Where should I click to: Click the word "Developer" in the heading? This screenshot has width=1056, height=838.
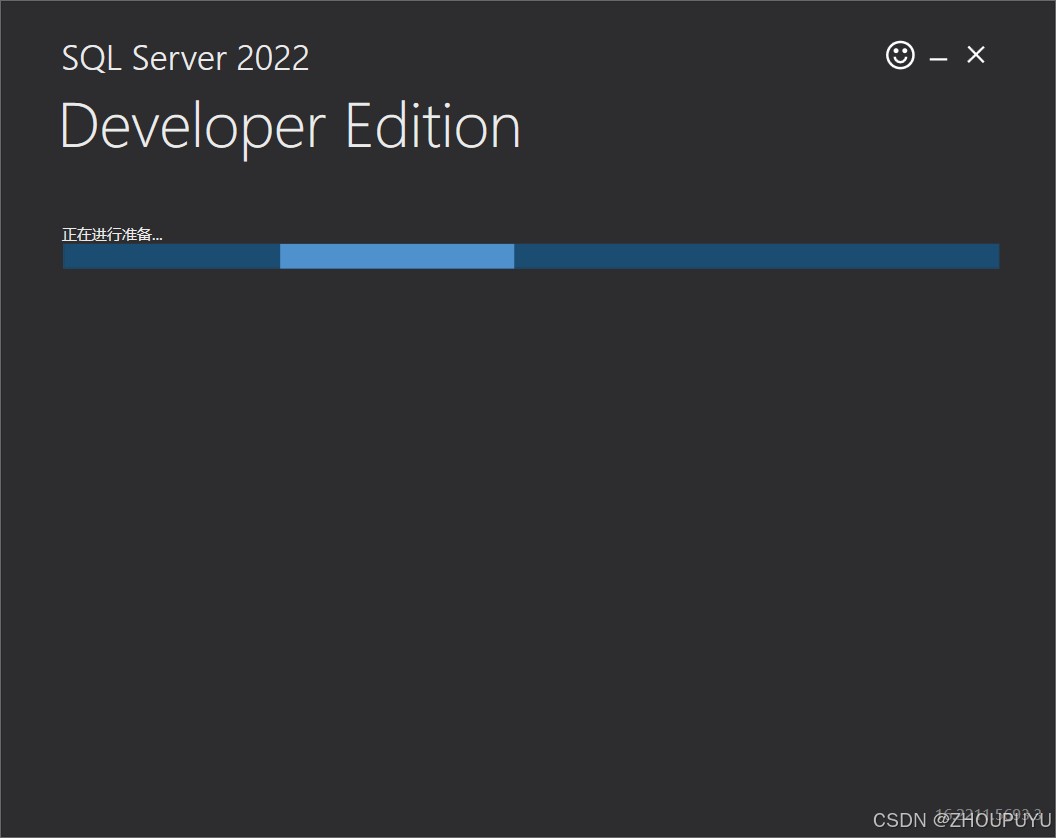click(193, 128)
